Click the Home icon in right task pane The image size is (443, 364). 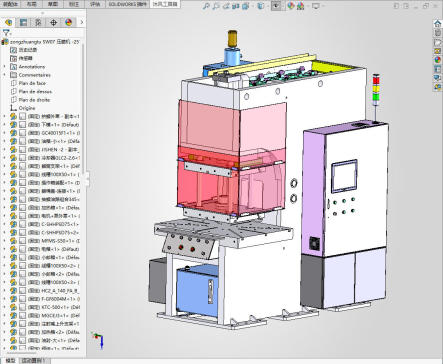pyautogui.click(x=438, y=23)
